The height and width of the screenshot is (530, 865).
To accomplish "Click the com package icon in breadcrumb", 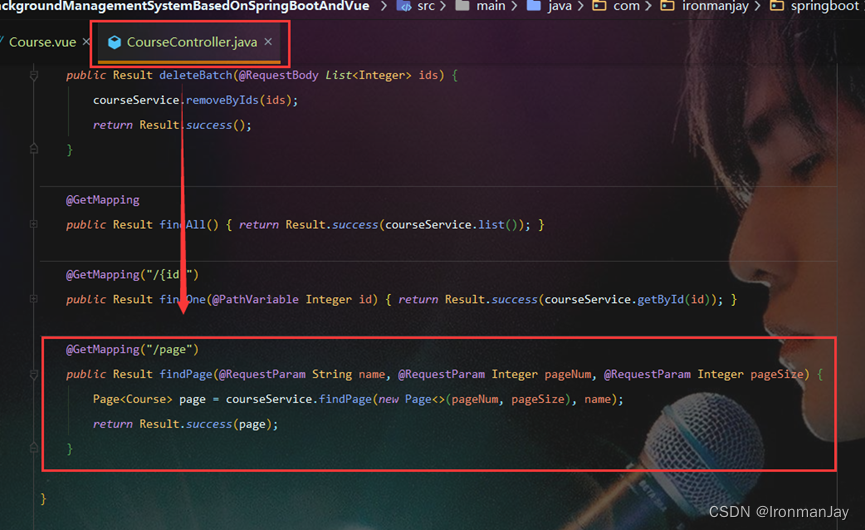I will click(599, 6).
